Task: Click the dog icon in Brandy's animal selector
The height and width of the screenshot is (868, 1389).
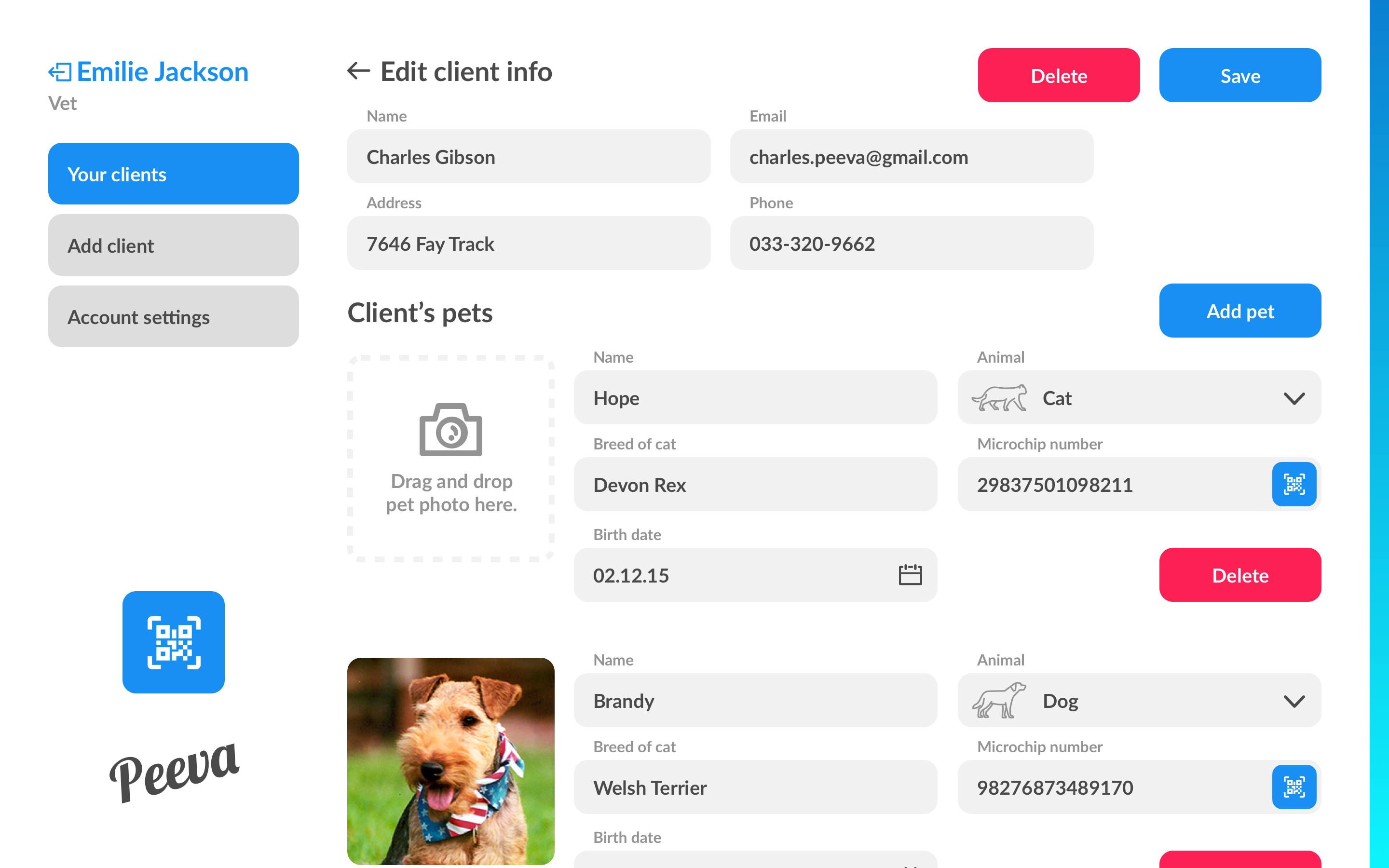Action: [1000, 700]
